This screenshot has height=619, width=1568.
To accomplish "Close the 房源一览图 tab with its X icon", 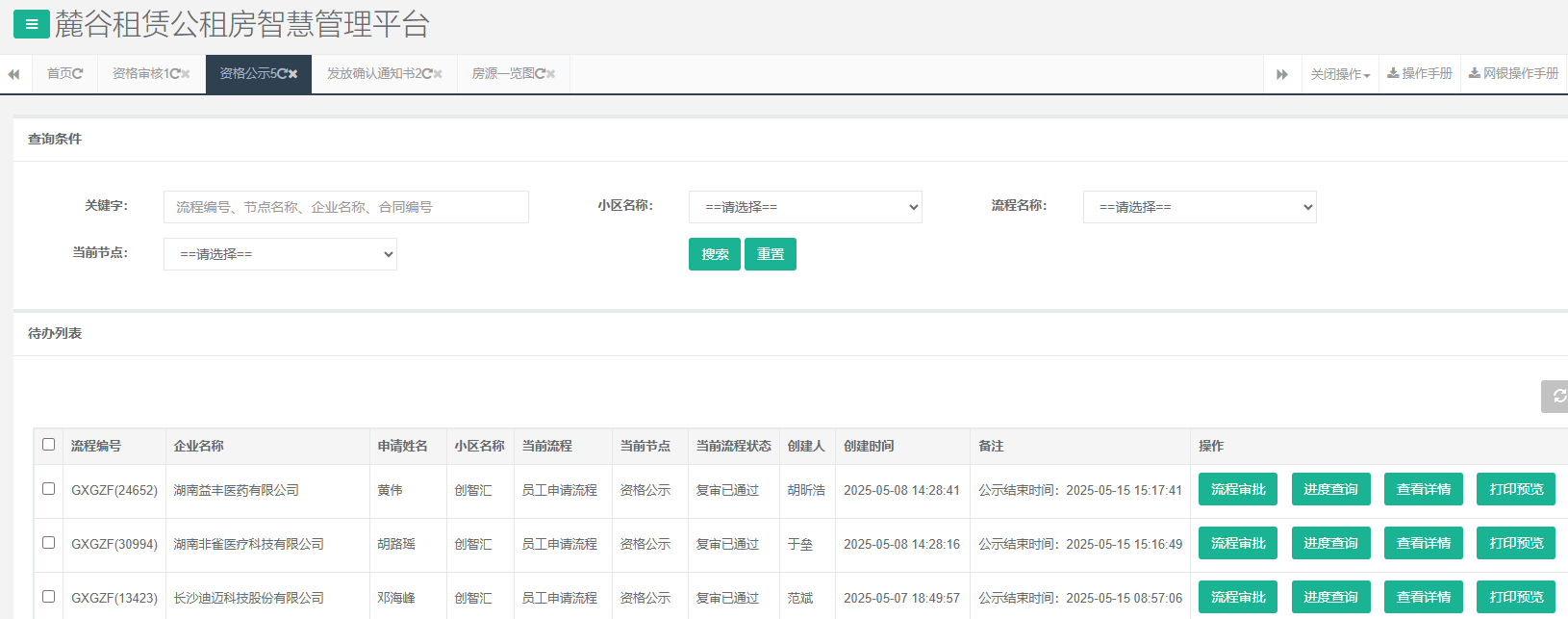I will click(x=551, y=74).
